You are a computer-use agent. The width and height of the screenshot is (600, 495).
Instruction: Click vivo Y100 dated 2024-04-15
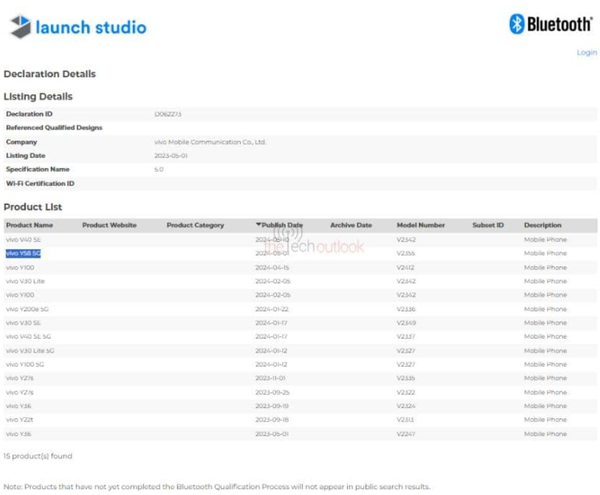[x=20, y=267]
